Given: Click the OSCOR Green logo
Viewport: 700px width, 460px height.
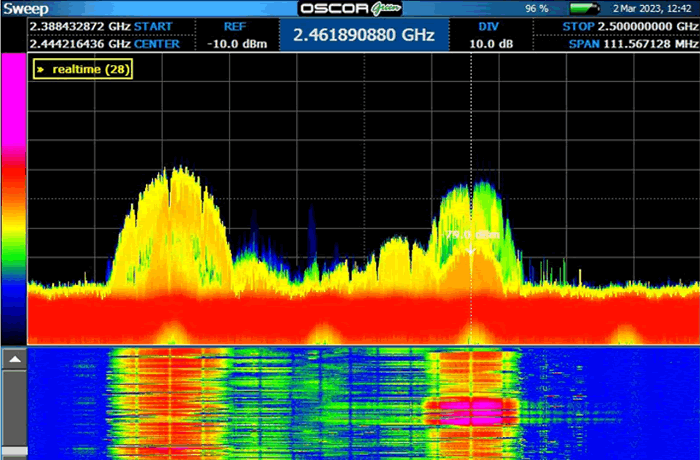Looking at the screenshot, I should (x=349, y=8).
